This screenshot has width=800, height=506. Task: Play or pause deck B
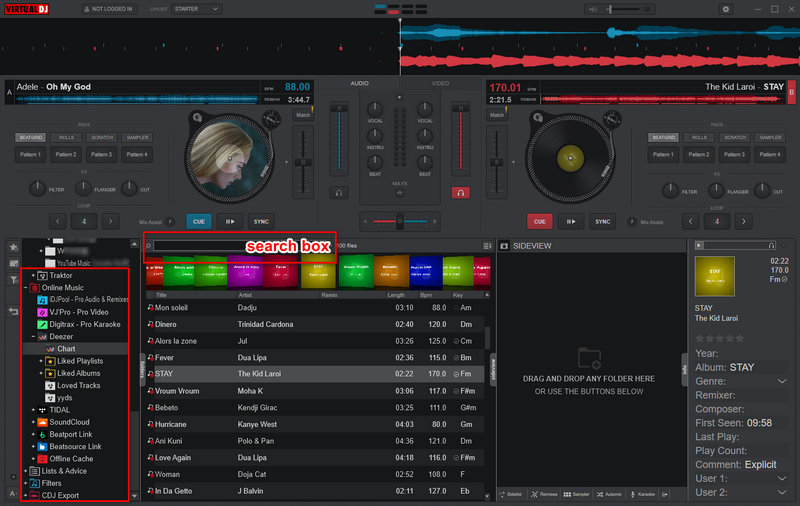pyautogui.click(x=571, y=222)
